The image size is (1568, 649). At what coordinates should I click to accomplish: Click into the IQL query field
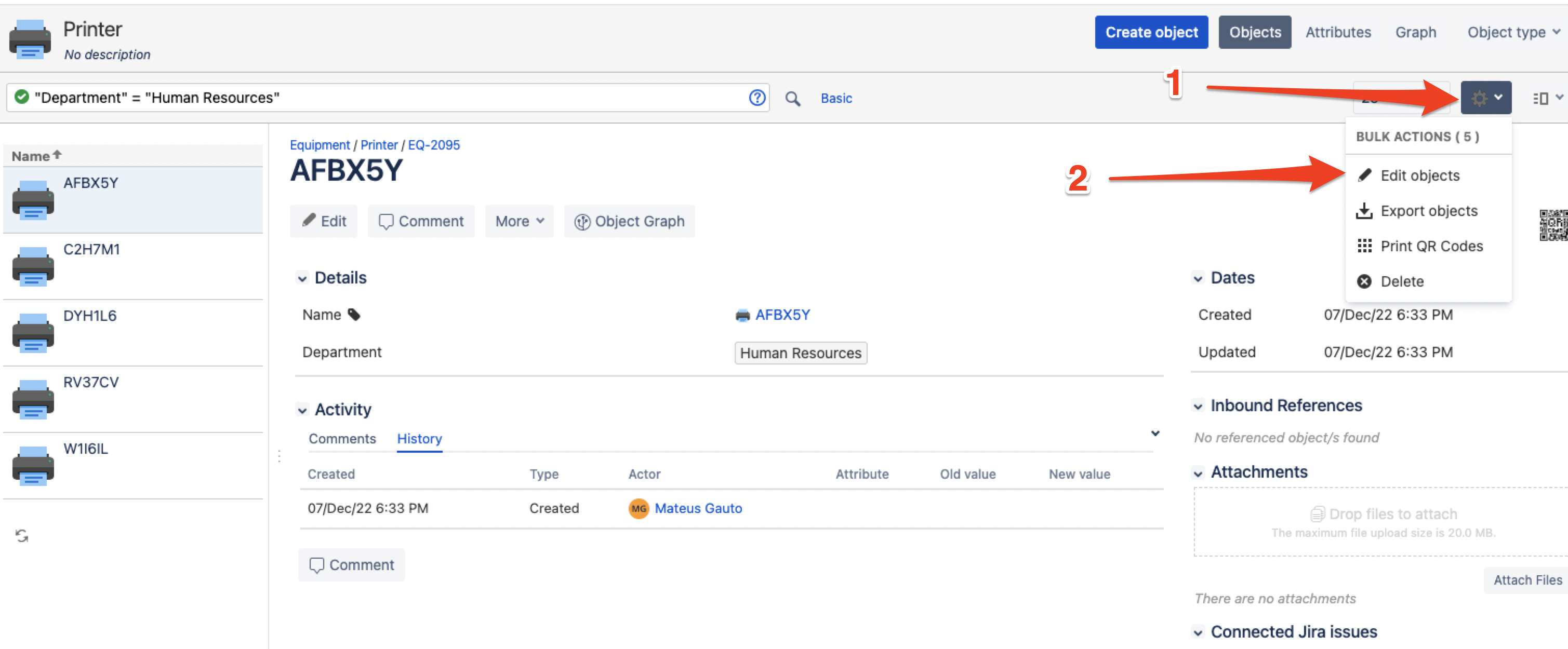426,97
